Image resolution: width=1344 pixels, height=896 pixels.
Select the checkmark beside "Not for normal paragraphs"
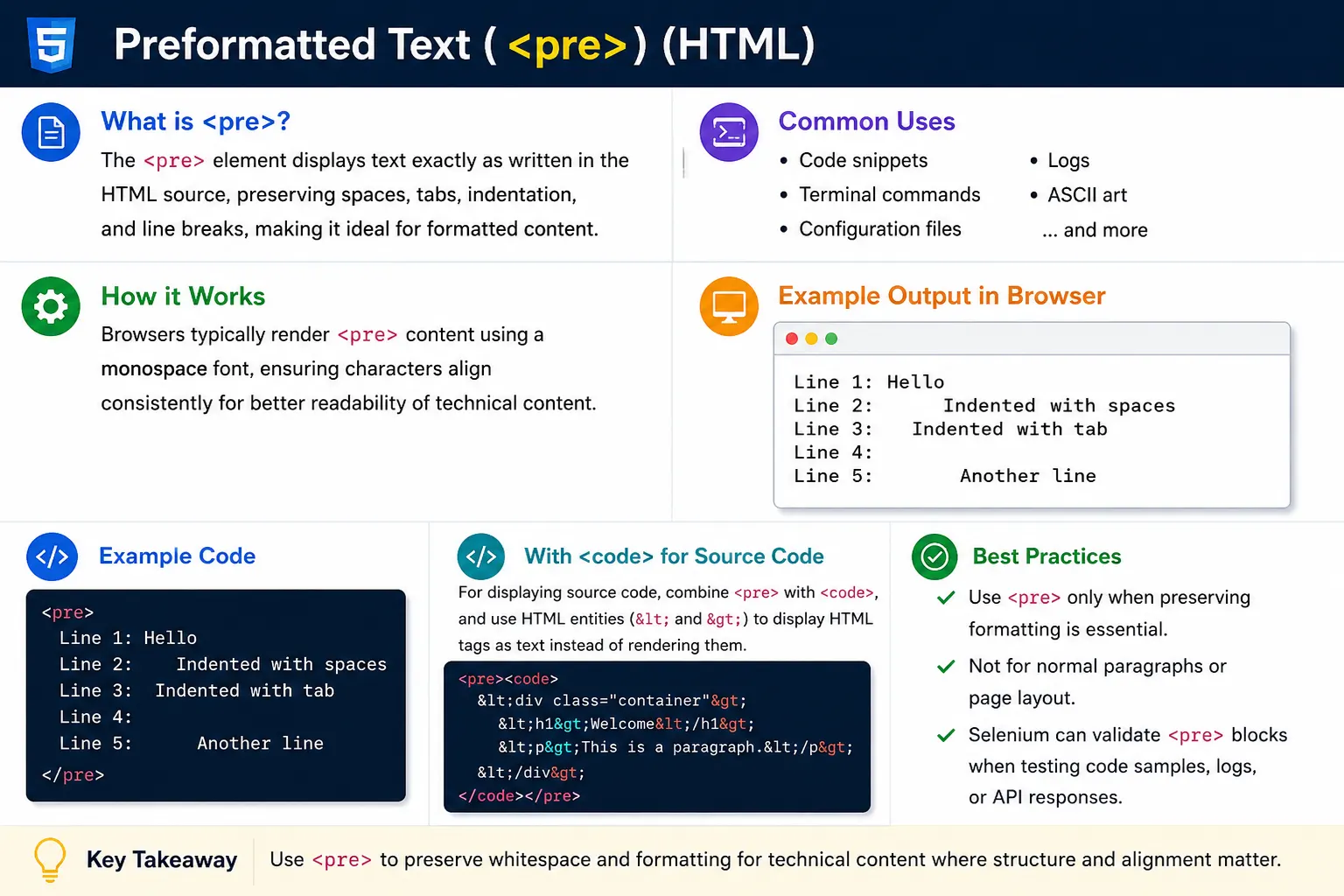coord(946,667)
